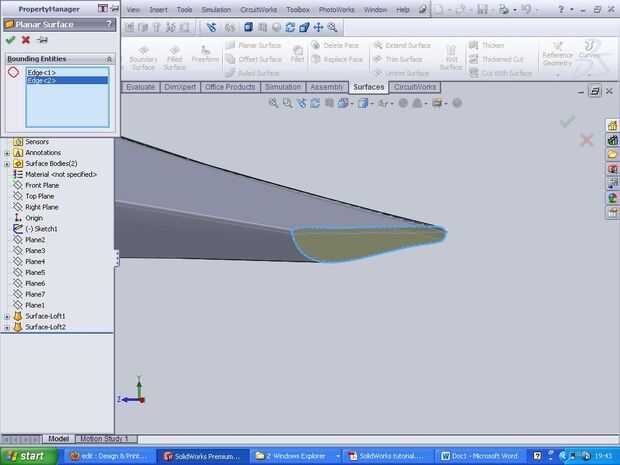Screen dimensions: 620x465
Task: Expand the Surface-Loft2 feature
Action: tap(7, 327)
